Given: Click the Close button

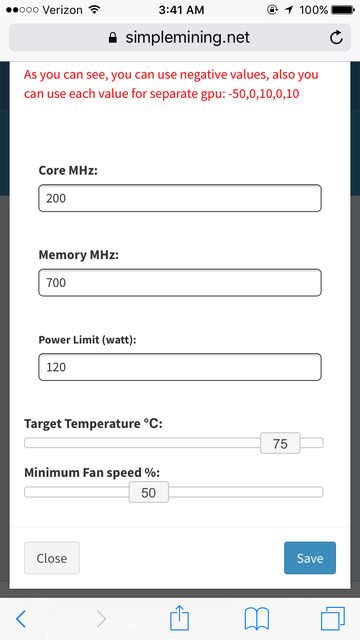Looking at the screenshot, I should click(x=52, y=558).
